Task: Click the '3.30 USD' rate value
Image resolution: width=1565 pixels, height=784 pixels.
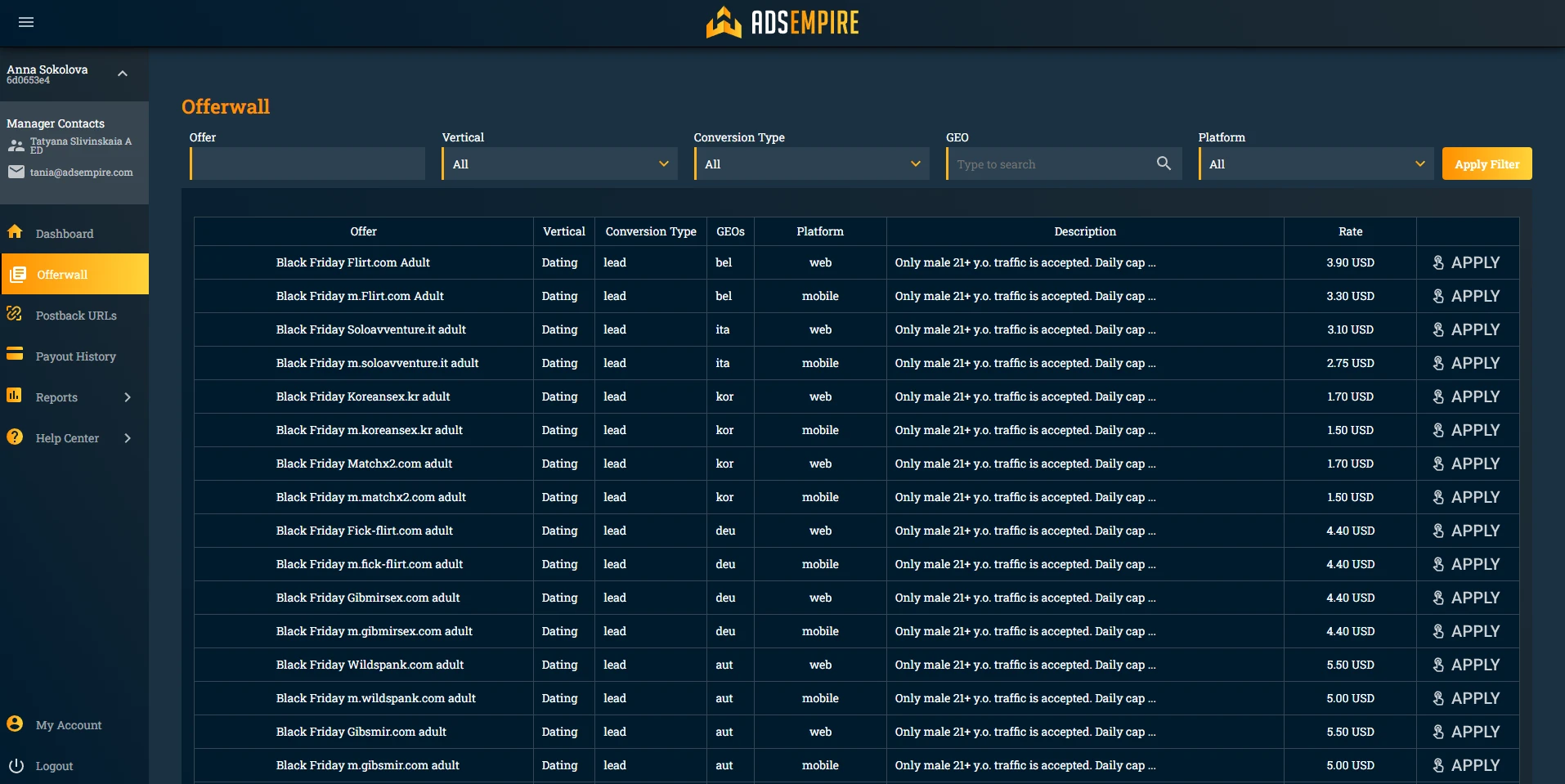Action: click(x=1350, y=296)
